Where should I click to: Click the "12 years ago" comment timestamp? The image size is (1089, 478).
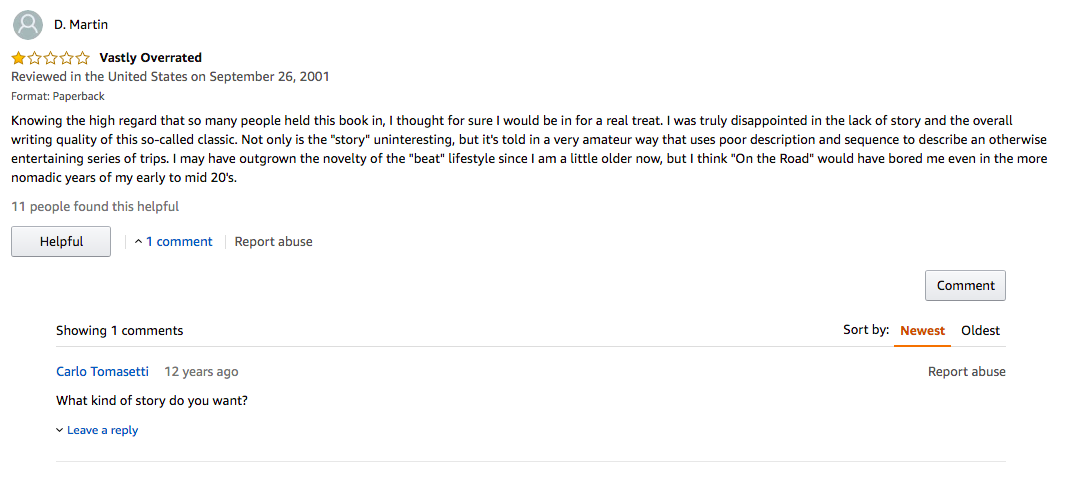[201, 371]
